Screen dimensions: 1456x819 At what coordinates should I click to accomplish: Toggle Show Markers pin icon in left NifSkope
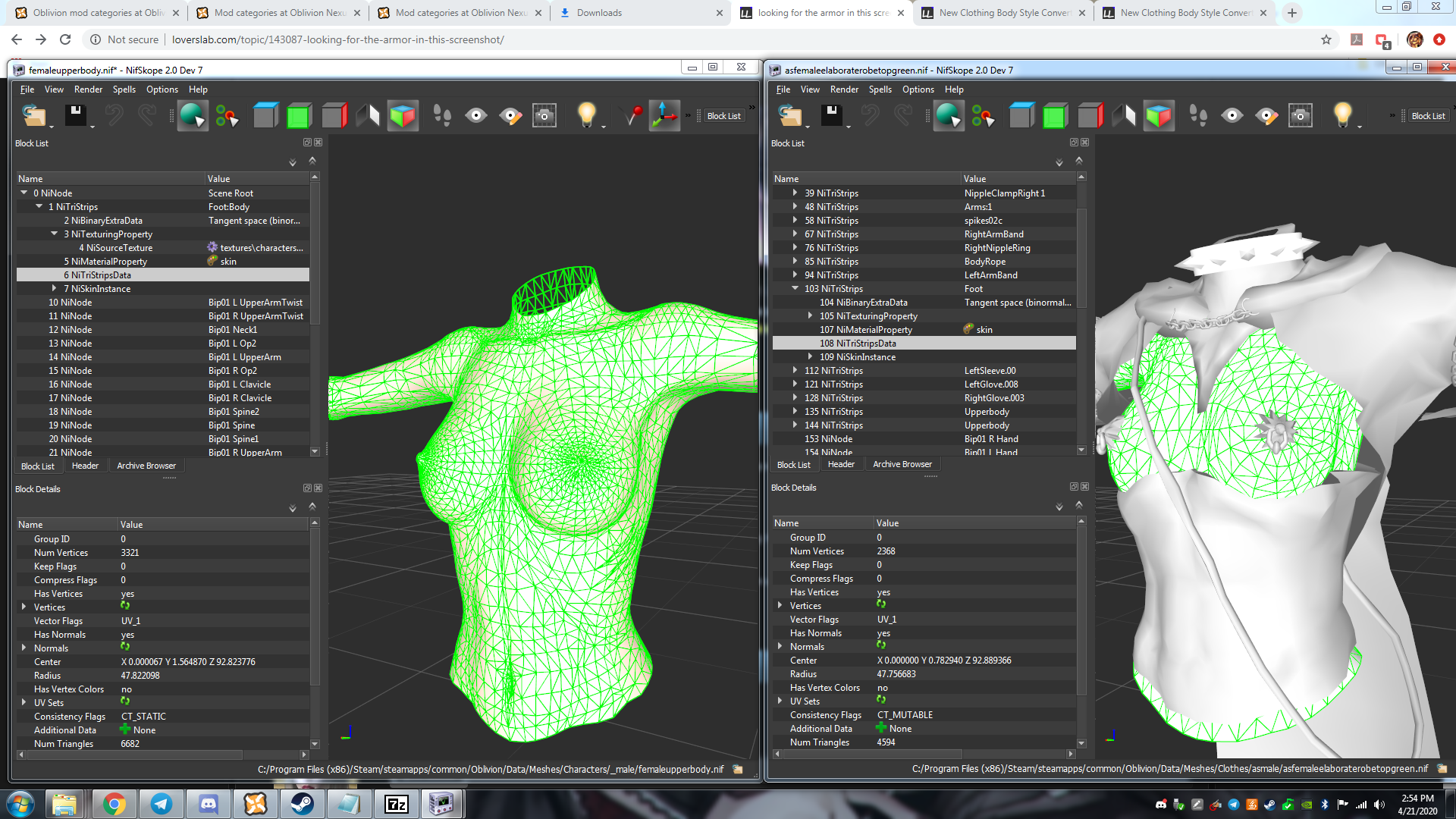[x=631, y=116]
